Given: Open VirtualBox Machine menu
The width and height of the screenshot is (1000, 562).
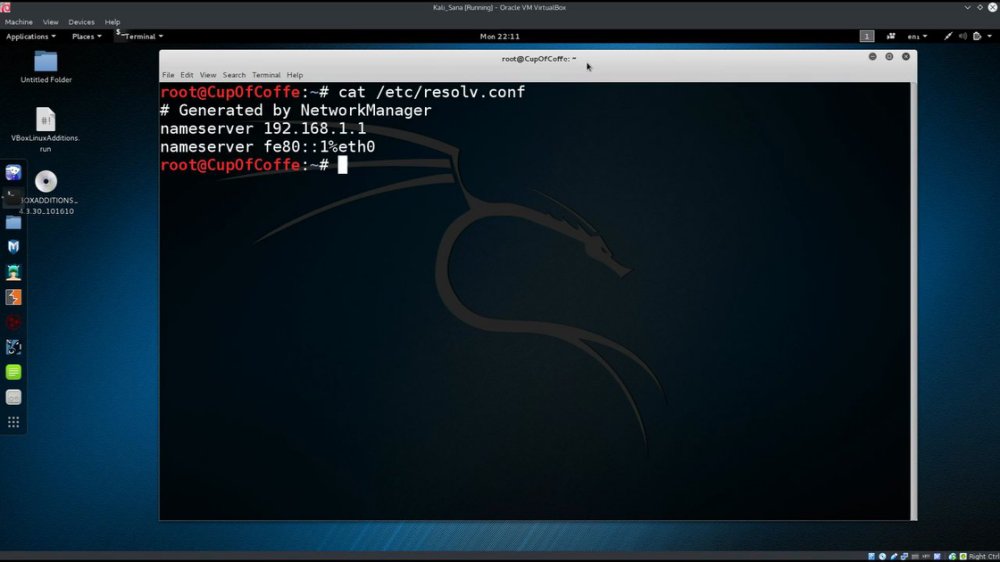Looking at the screenshot, I should (18, 22).
